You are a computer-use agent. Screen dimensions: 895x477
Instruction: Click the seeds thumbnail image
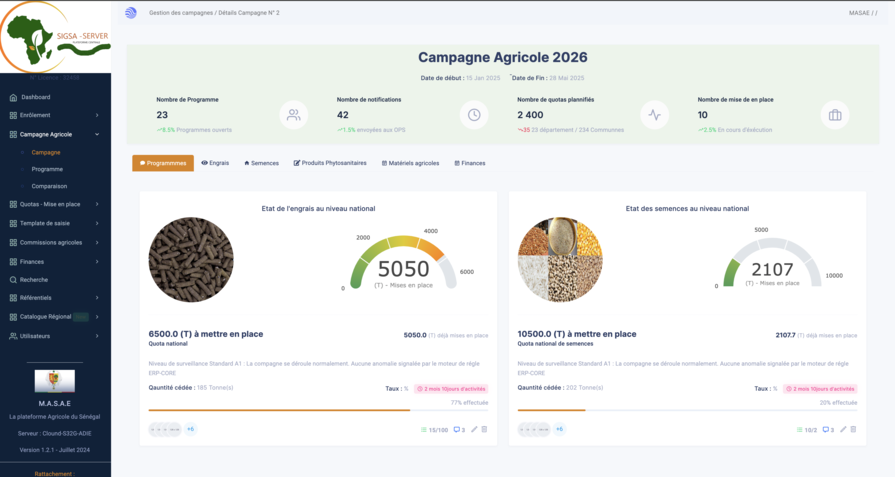point(560,260)
